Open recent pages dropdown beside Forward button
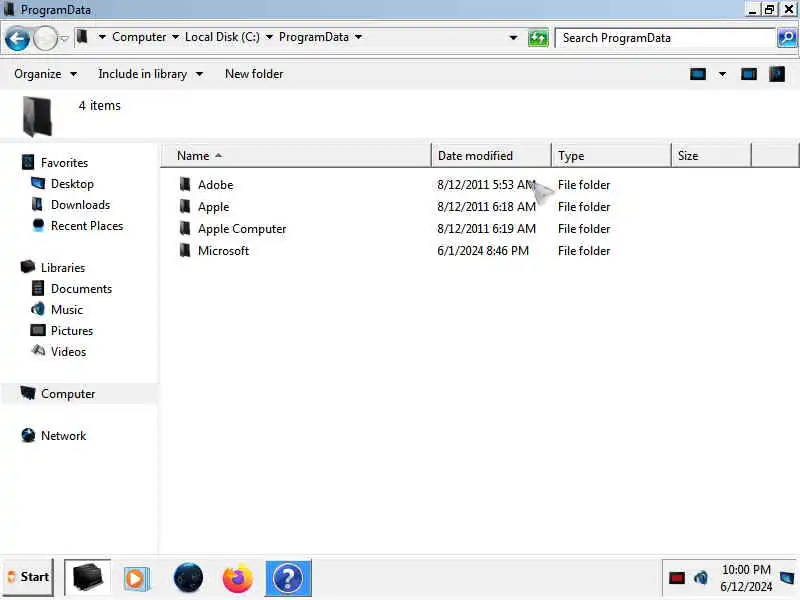 [x=64, y=38]
